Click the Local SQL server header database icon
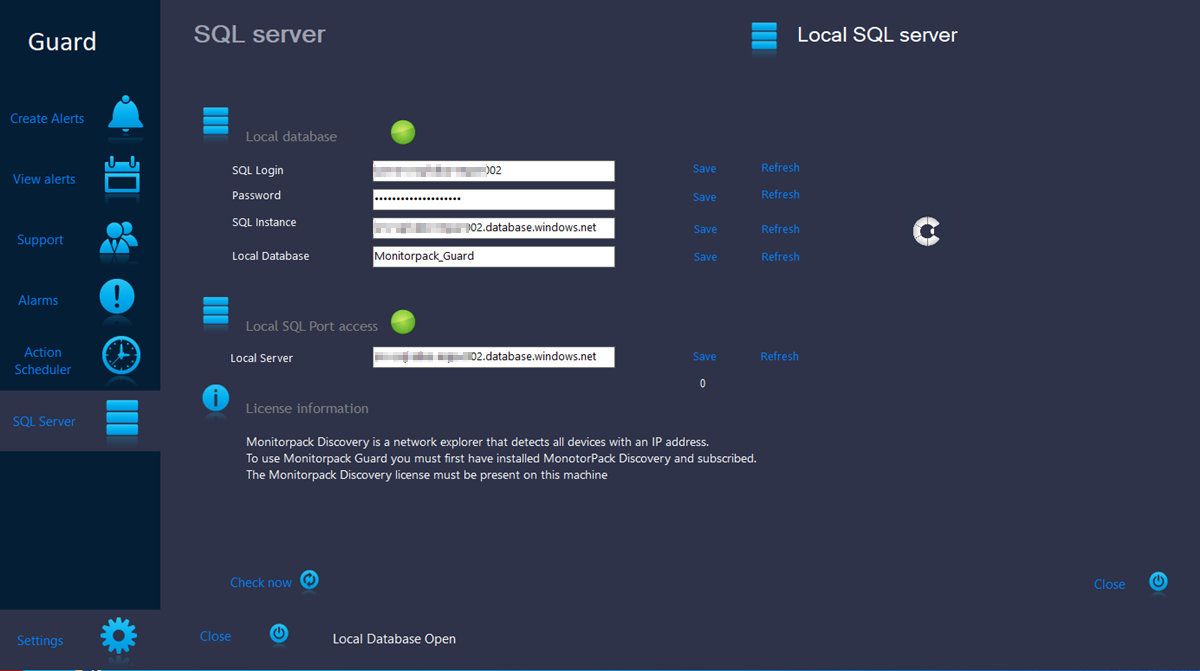 point(764,36)
